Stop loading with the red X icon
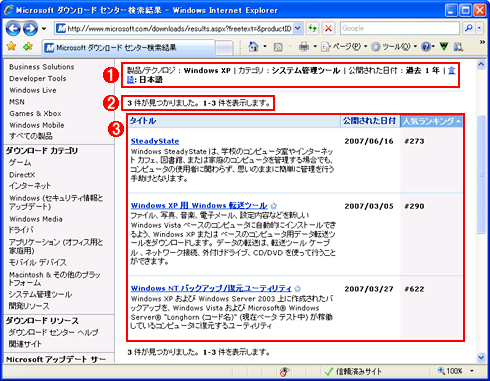The image size is (490, 381). 328,29
